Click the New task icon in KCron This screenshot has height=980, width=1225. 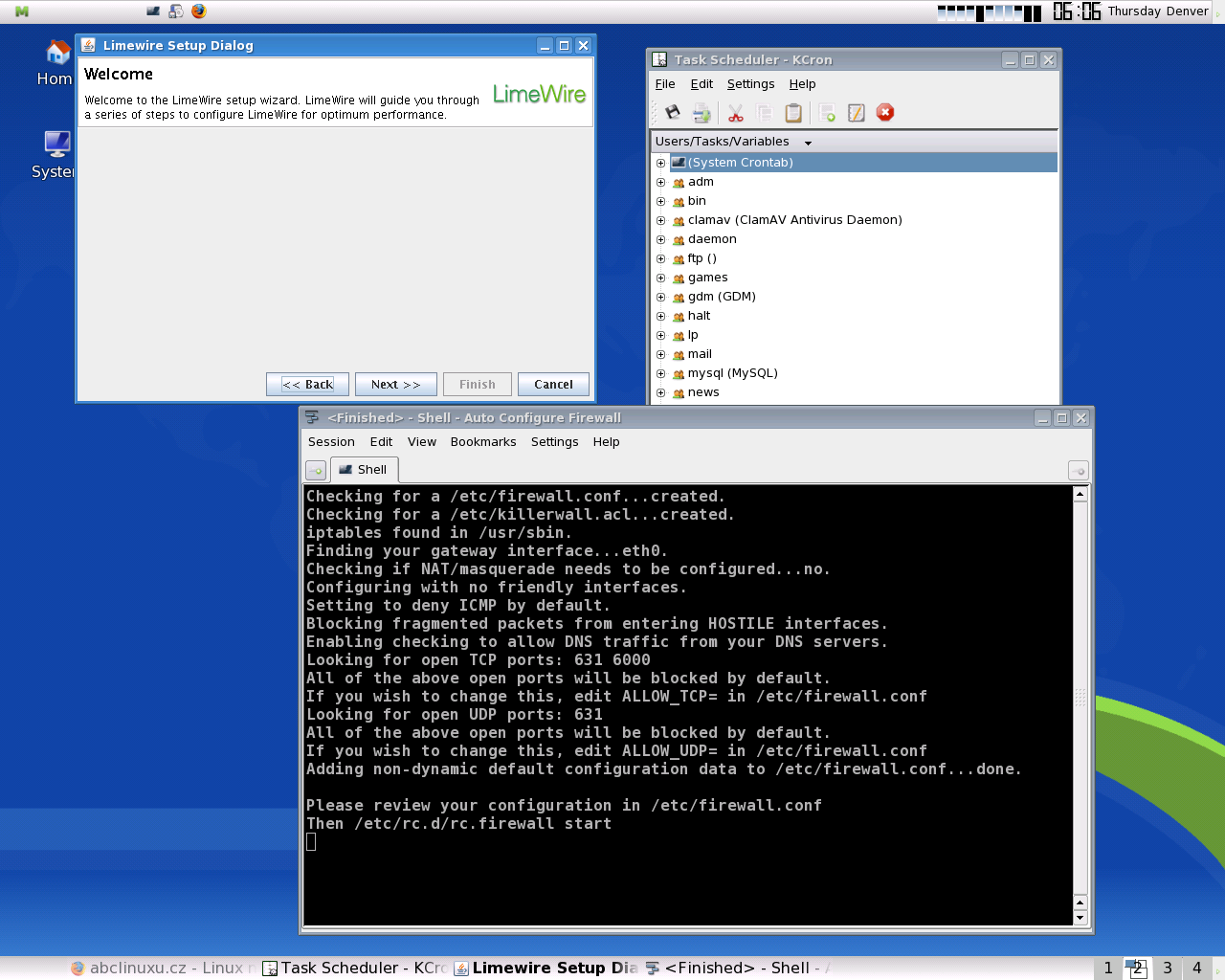tap(828, 113)
